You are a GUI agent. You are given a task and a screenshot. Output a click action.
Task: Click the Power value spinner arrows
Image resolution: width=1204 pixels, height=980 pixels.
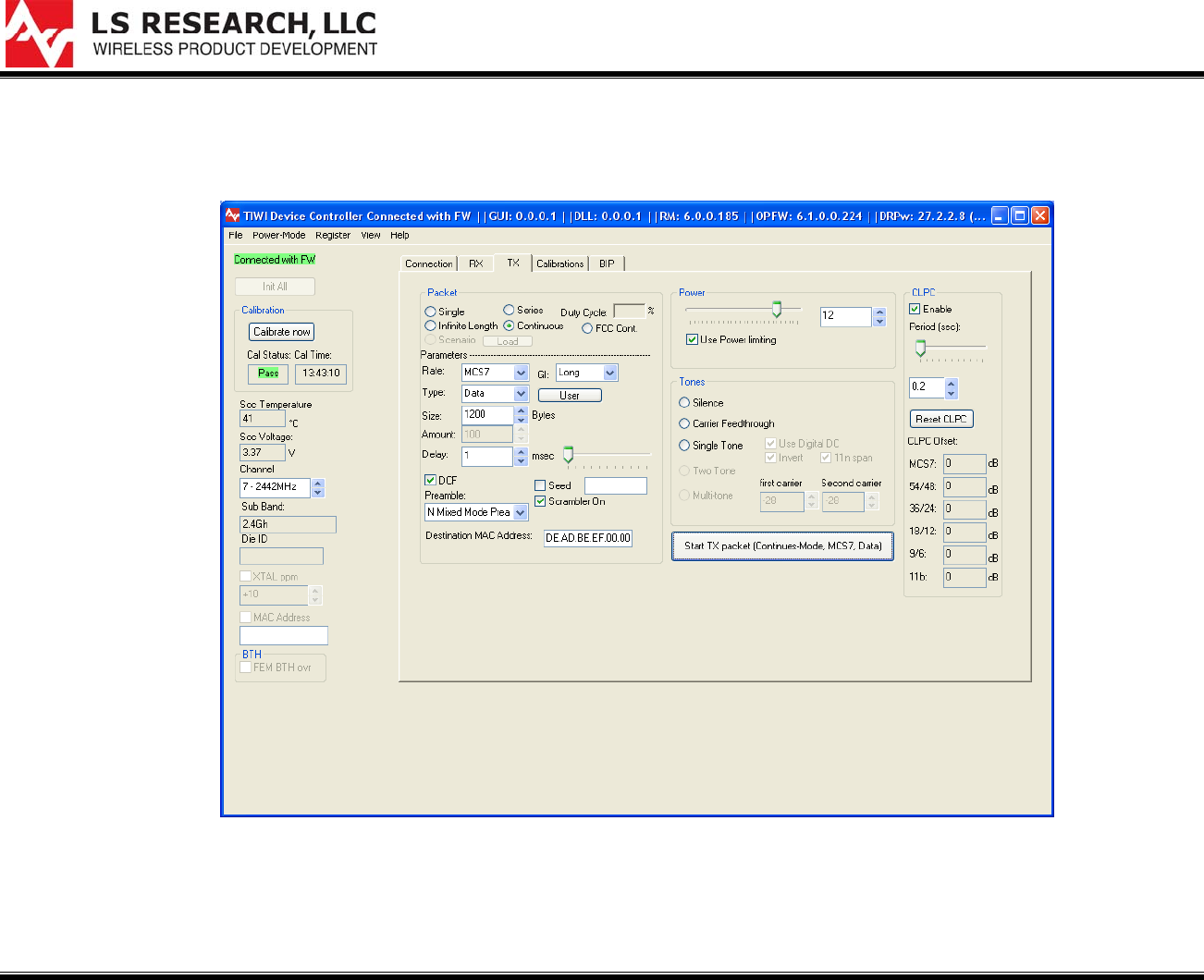click(x=879, y=317)
